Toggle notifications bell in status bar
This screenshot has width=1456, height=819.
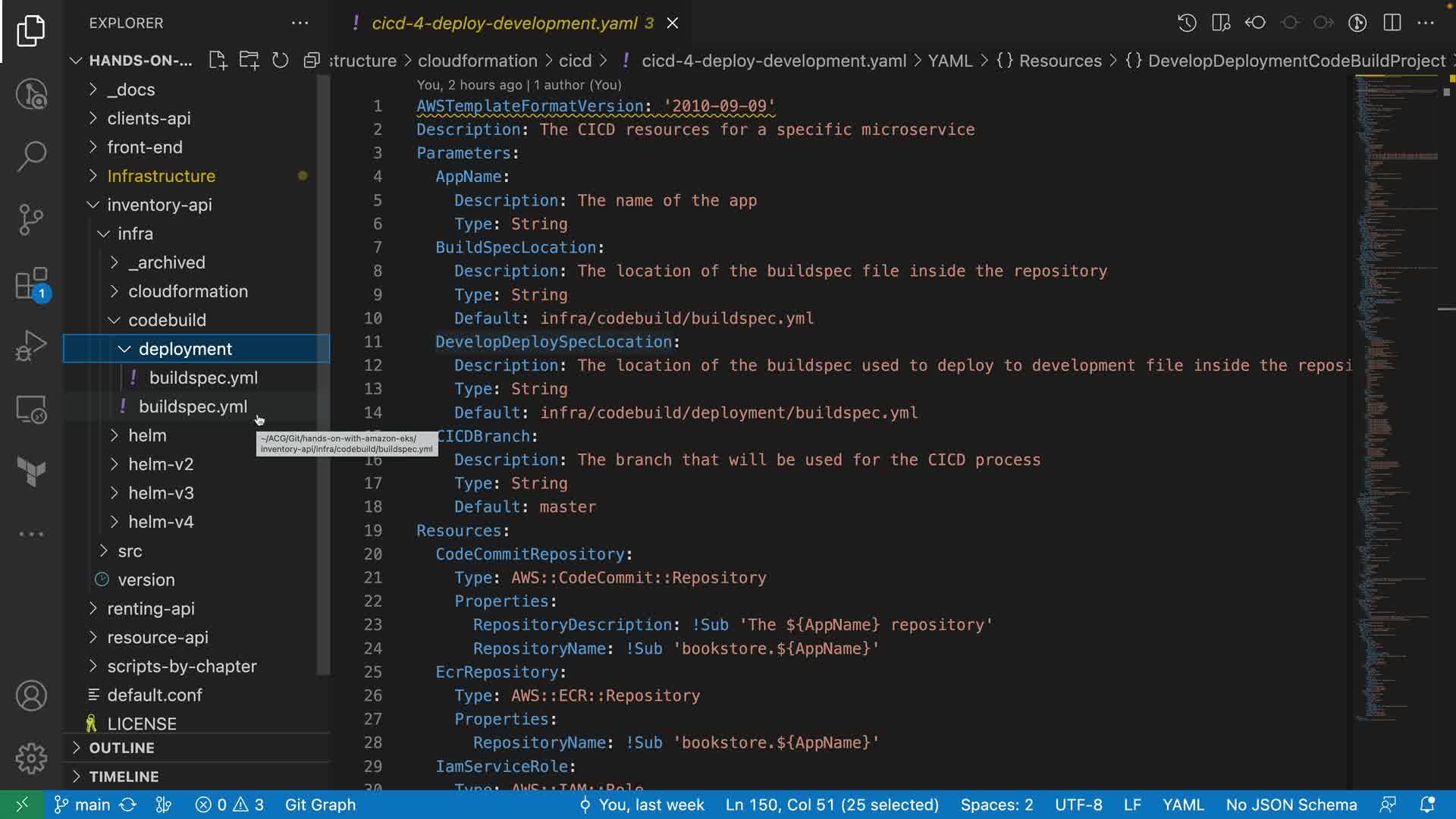1426,805
